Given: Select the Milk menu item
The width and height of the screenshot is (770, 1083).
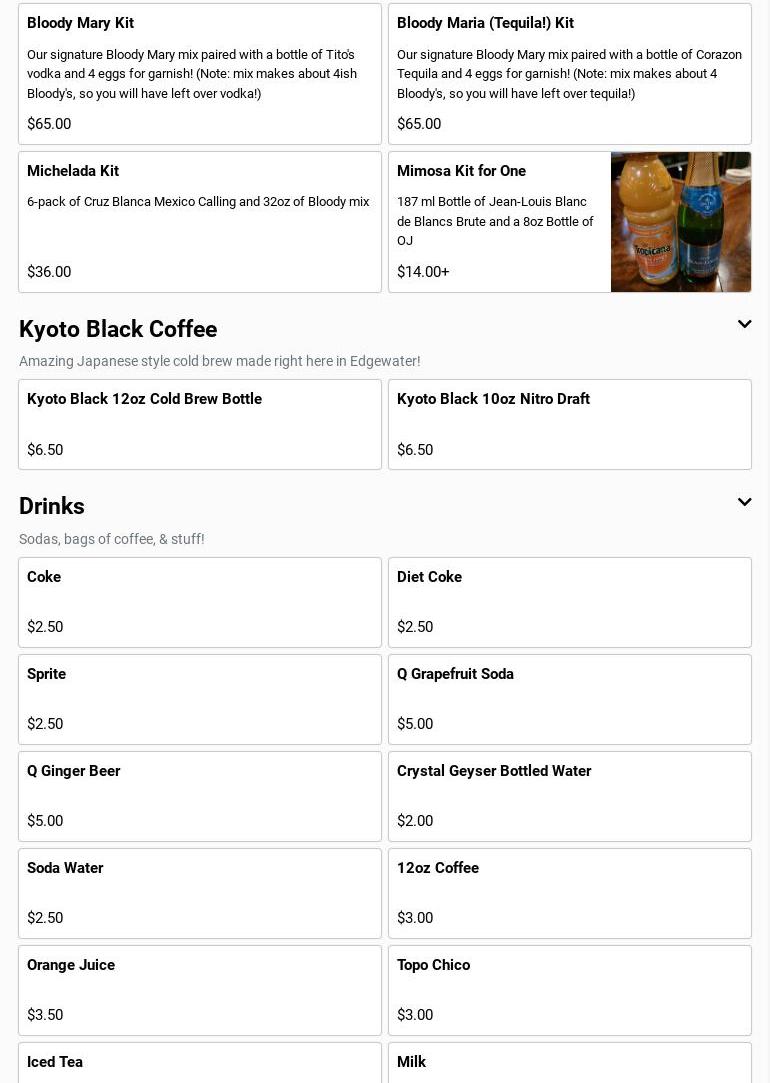Looking at the screenshot, I should 569,1064.
